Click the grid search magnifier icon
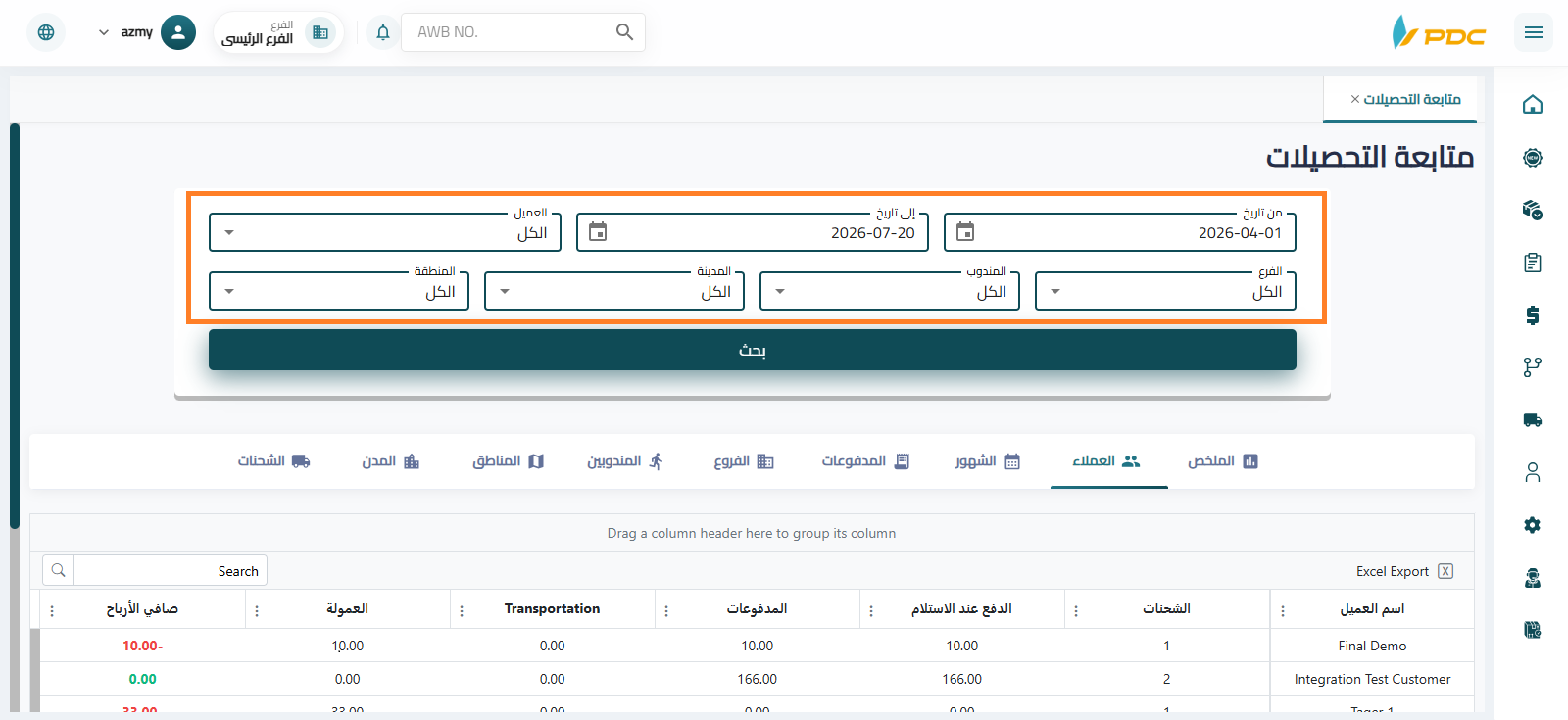 (59, 570)
